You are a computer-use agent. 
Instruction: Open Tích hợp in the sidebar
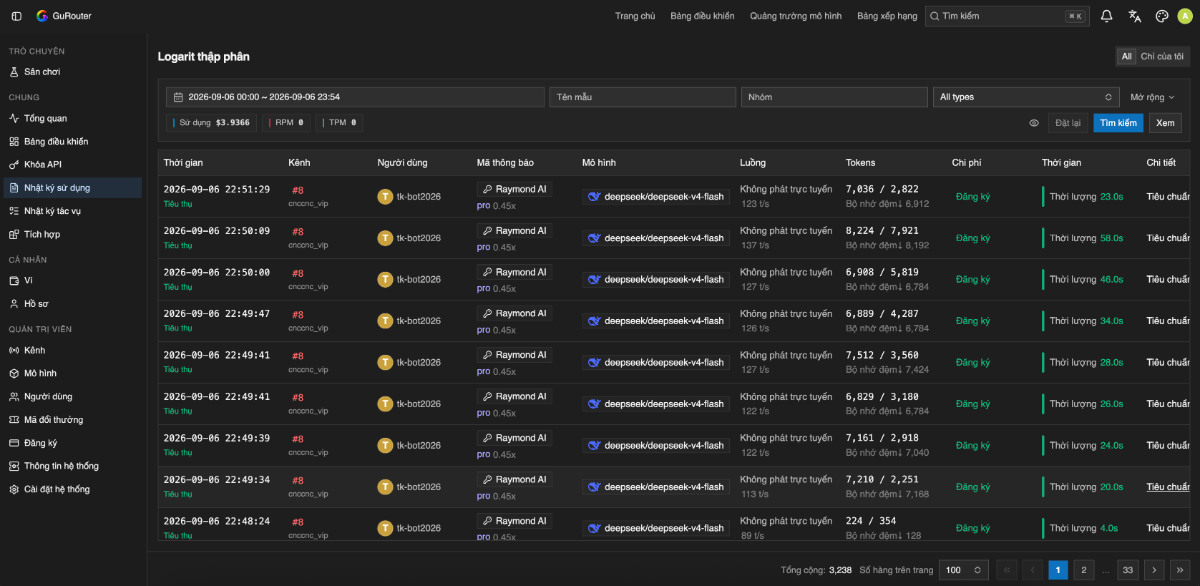71,234
